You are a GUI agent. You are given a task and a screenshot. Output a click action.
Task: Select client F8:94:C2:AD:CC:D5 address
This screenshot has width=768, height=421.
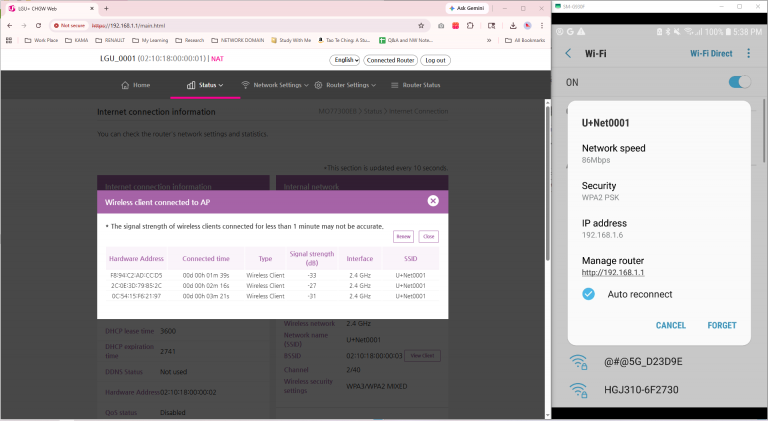(x=136, y=276)
